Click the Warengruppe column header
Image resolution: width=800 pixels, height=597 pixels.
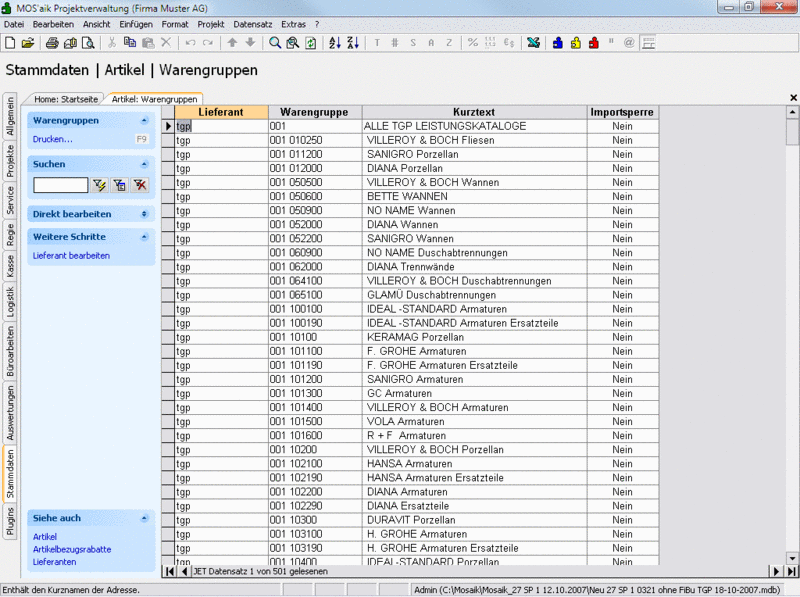point(315,112)
